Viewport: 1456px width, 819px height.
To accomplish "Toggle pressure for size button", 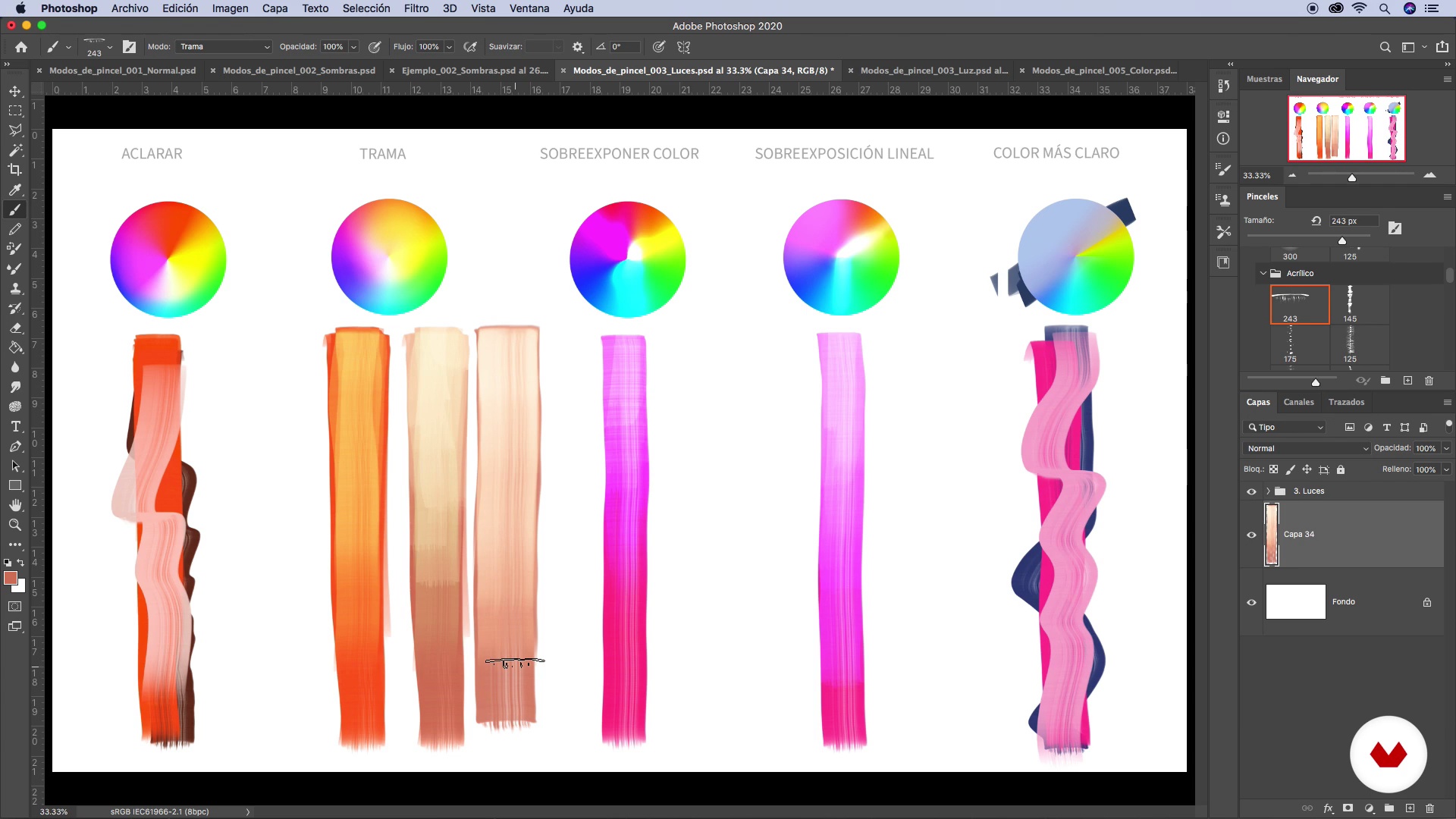I will click(659, 47).
